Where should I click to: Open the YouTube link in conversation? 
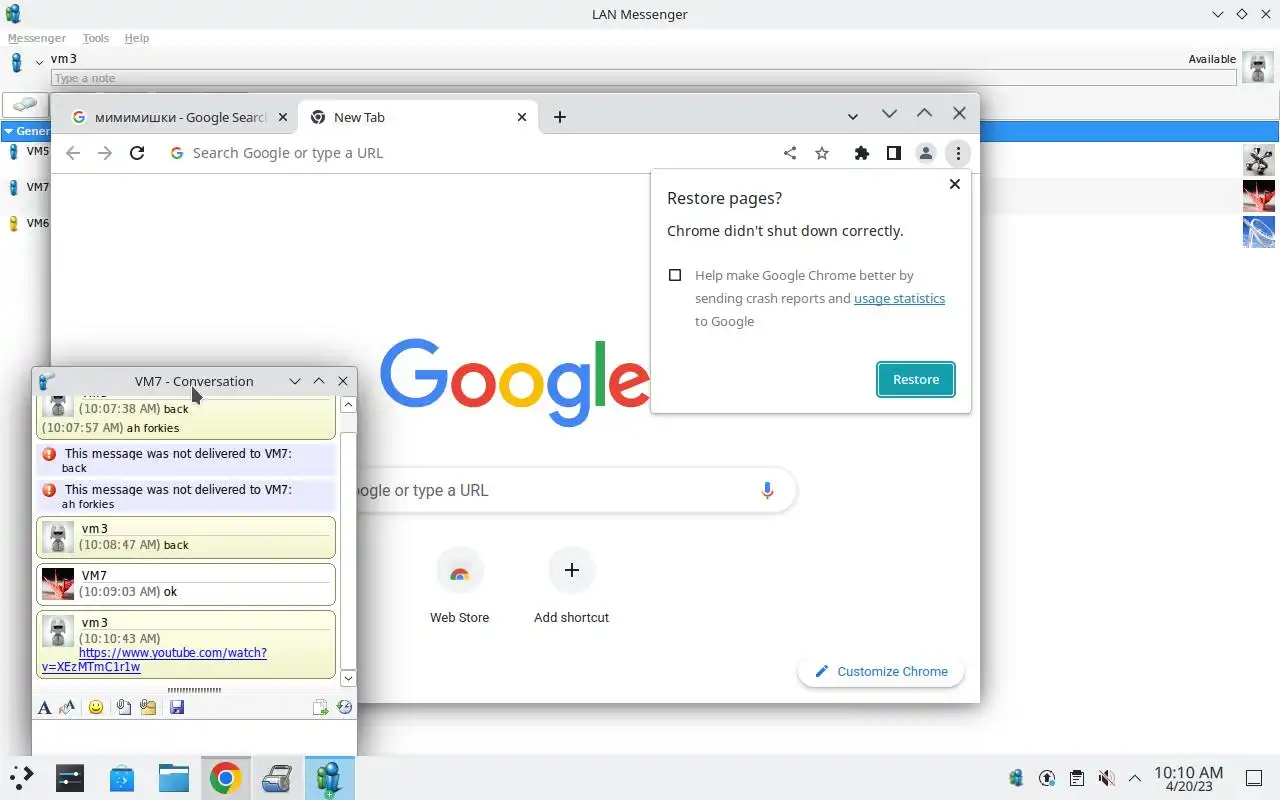(154, 660)
